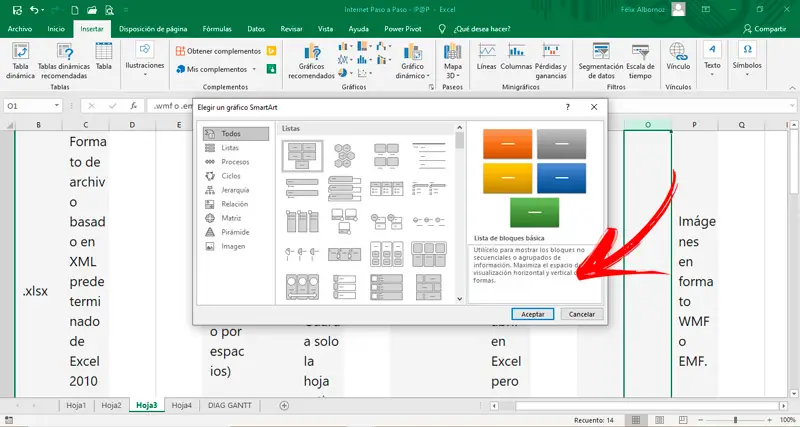This screenshot has width=800, height=427.
Task: Switch to Normal view icon in status bar
Action: 636,420
